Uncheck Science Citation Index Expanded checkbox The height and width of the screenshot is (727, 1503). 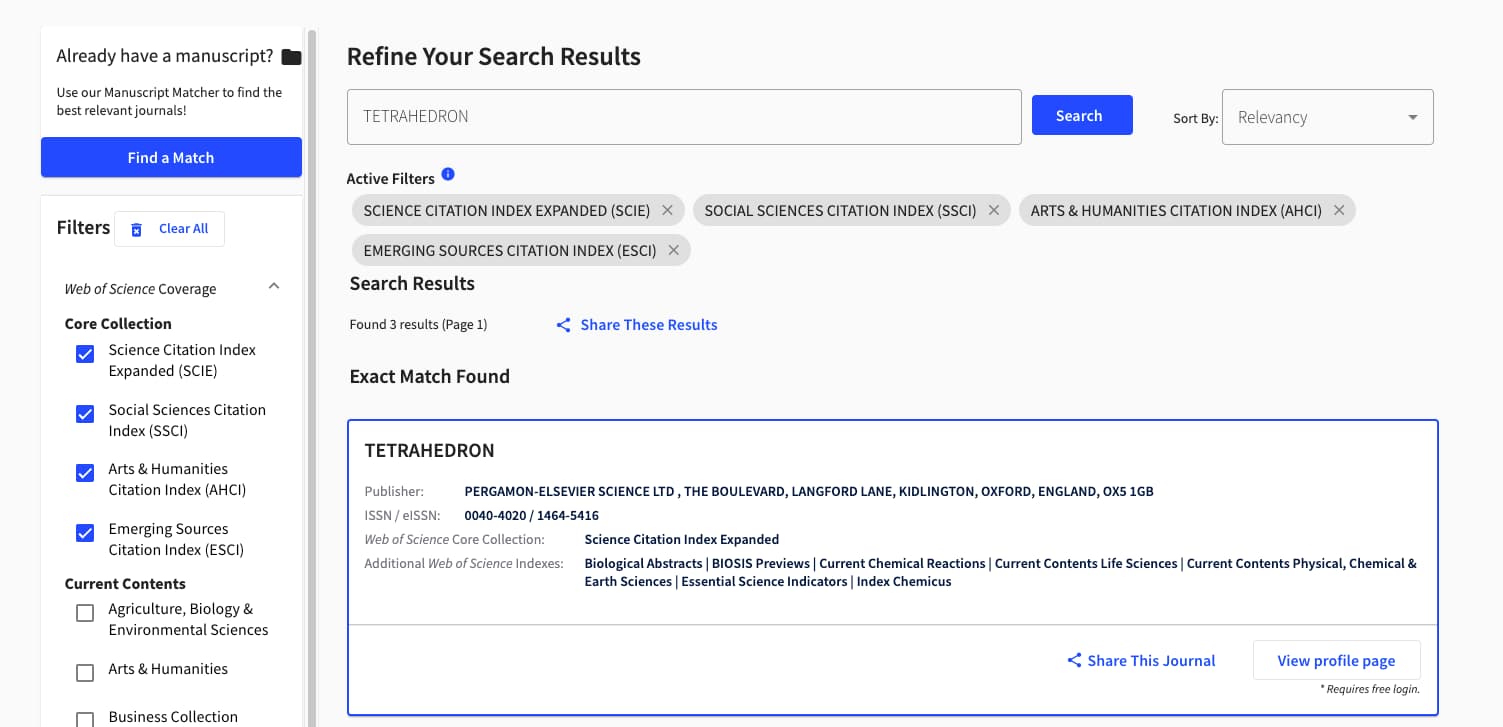point(85,354)
